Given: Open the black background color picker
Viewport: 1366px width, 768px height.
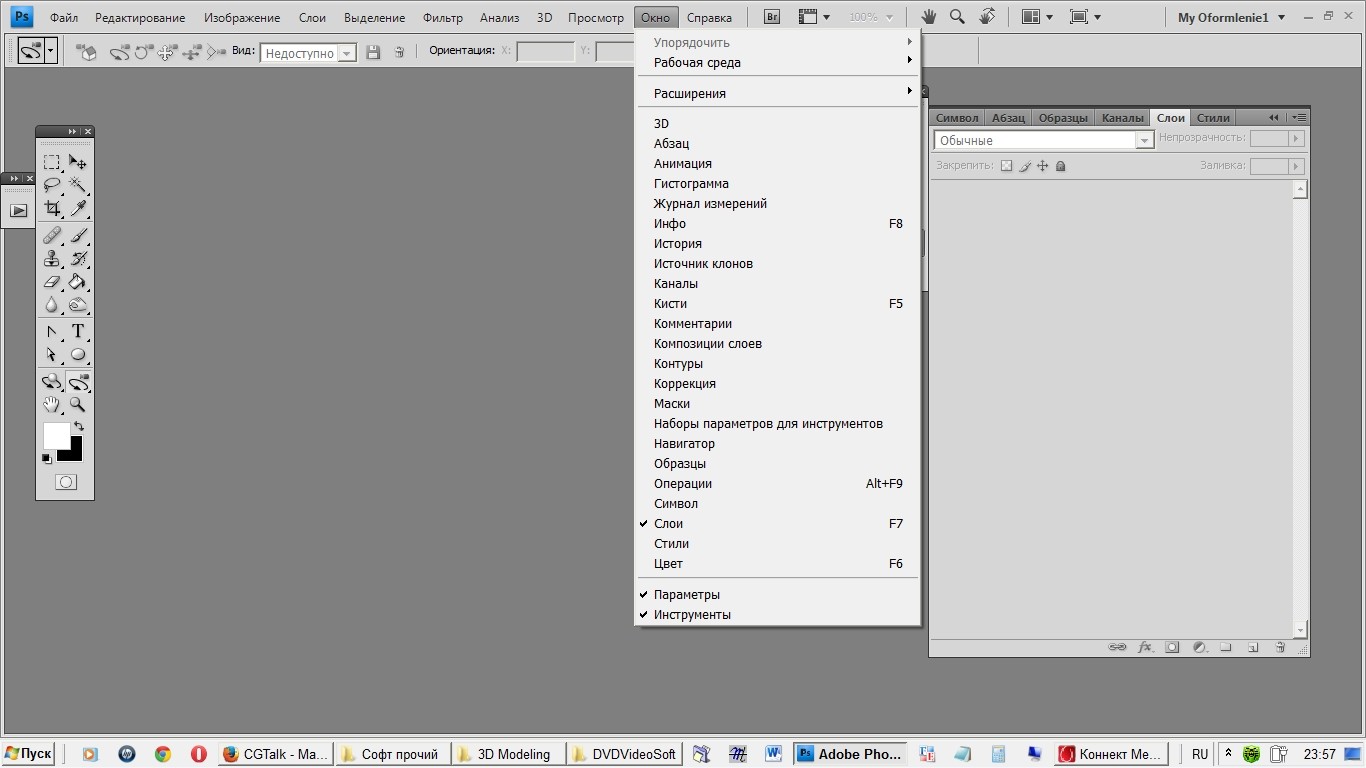Looking at the screenshot, I should coord(73,453).
